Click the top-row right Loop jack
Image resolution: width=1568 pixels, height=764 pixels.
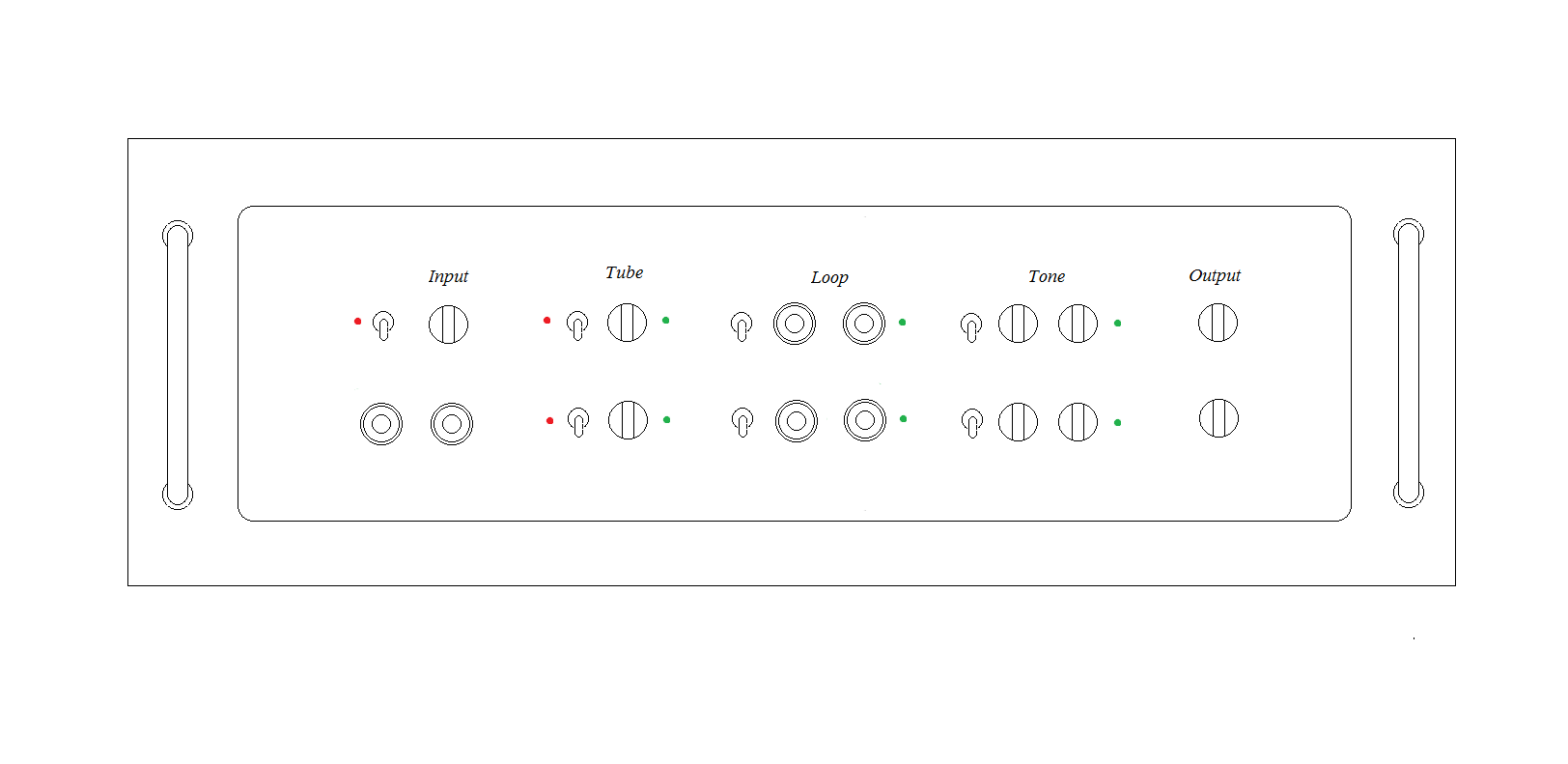[x=864, y=324]
